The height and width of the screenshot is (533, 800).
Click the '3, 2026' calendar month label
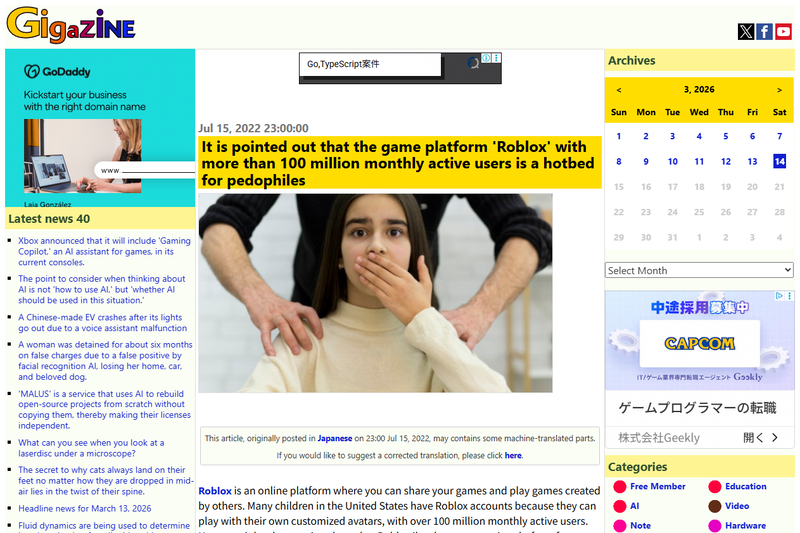[699, 90]
